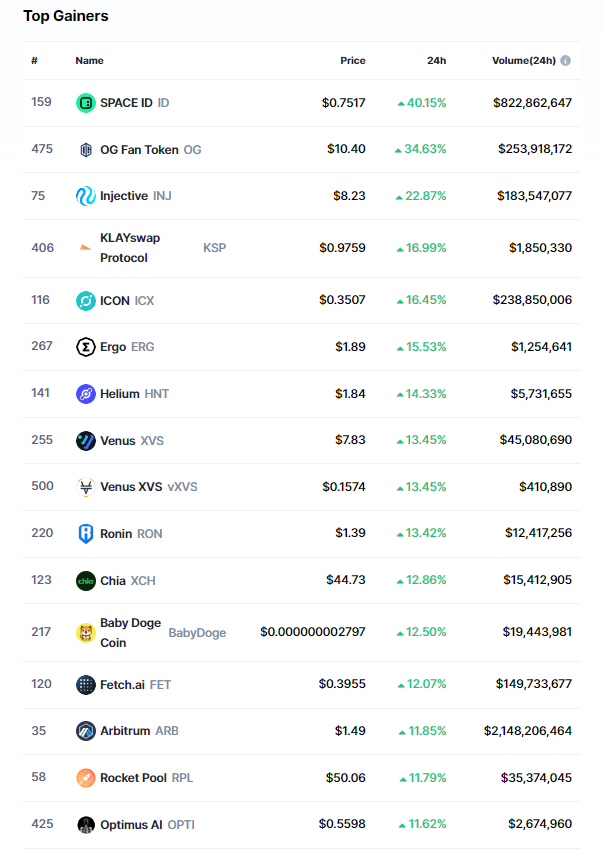Sort table by 24h change column
Screen dimensions: 602x855
coord(436,61)
